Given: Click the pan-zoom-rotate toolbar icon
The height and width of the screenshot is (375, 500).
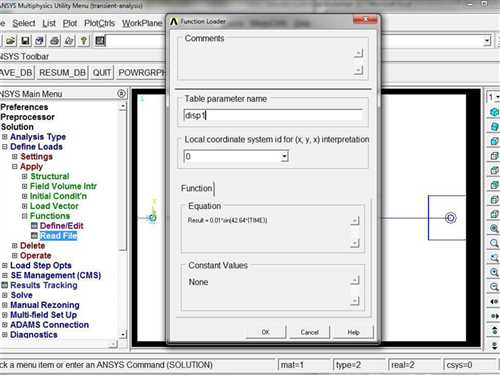Looking at the screenshot, I should (x=40, y=41).
